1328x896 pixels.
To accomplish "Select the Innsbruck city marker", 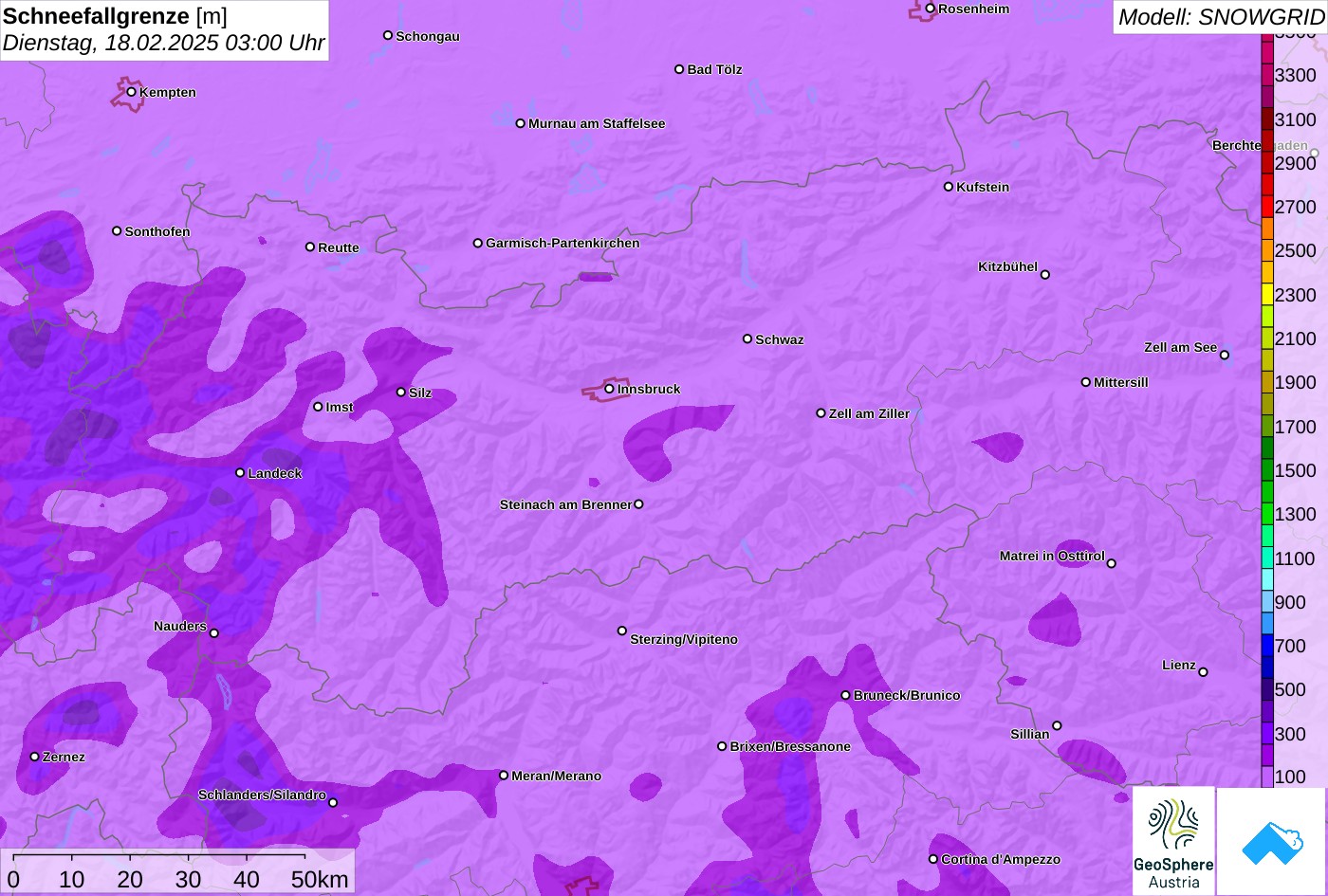I will (610, 389).
